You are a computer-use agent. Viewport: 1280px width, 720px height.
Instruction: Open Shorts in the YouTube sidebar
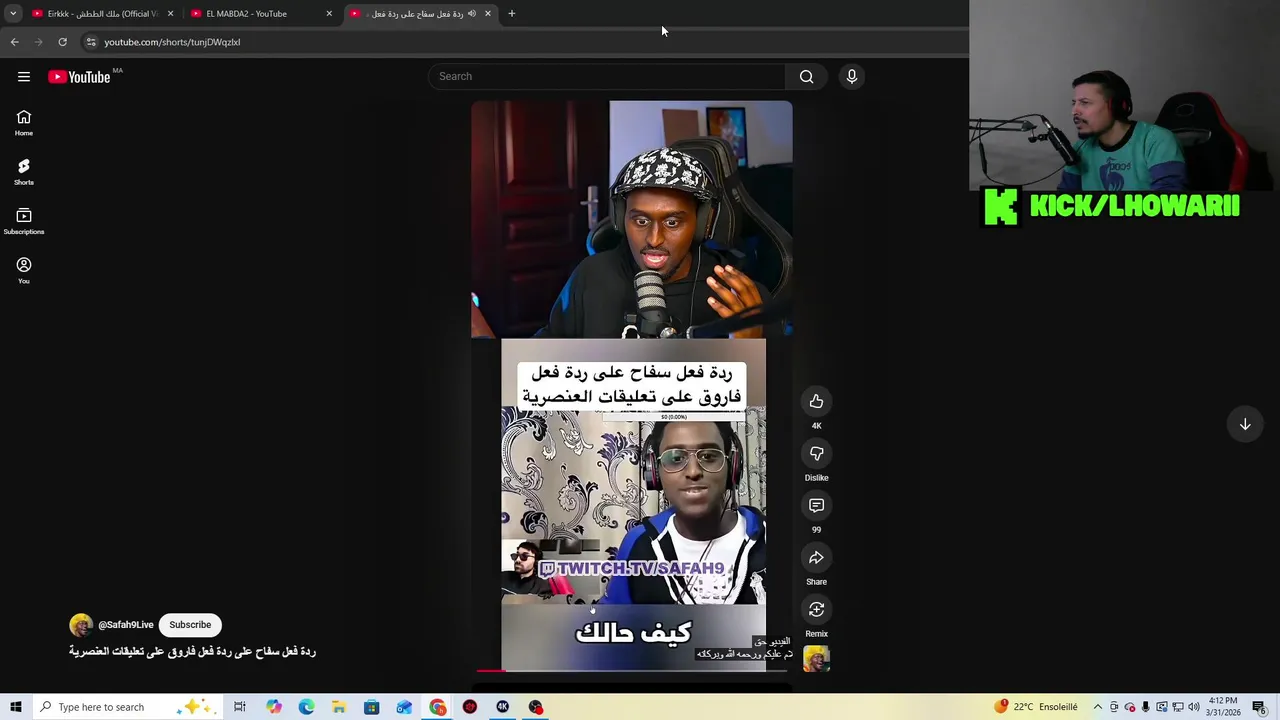[24, 172]
